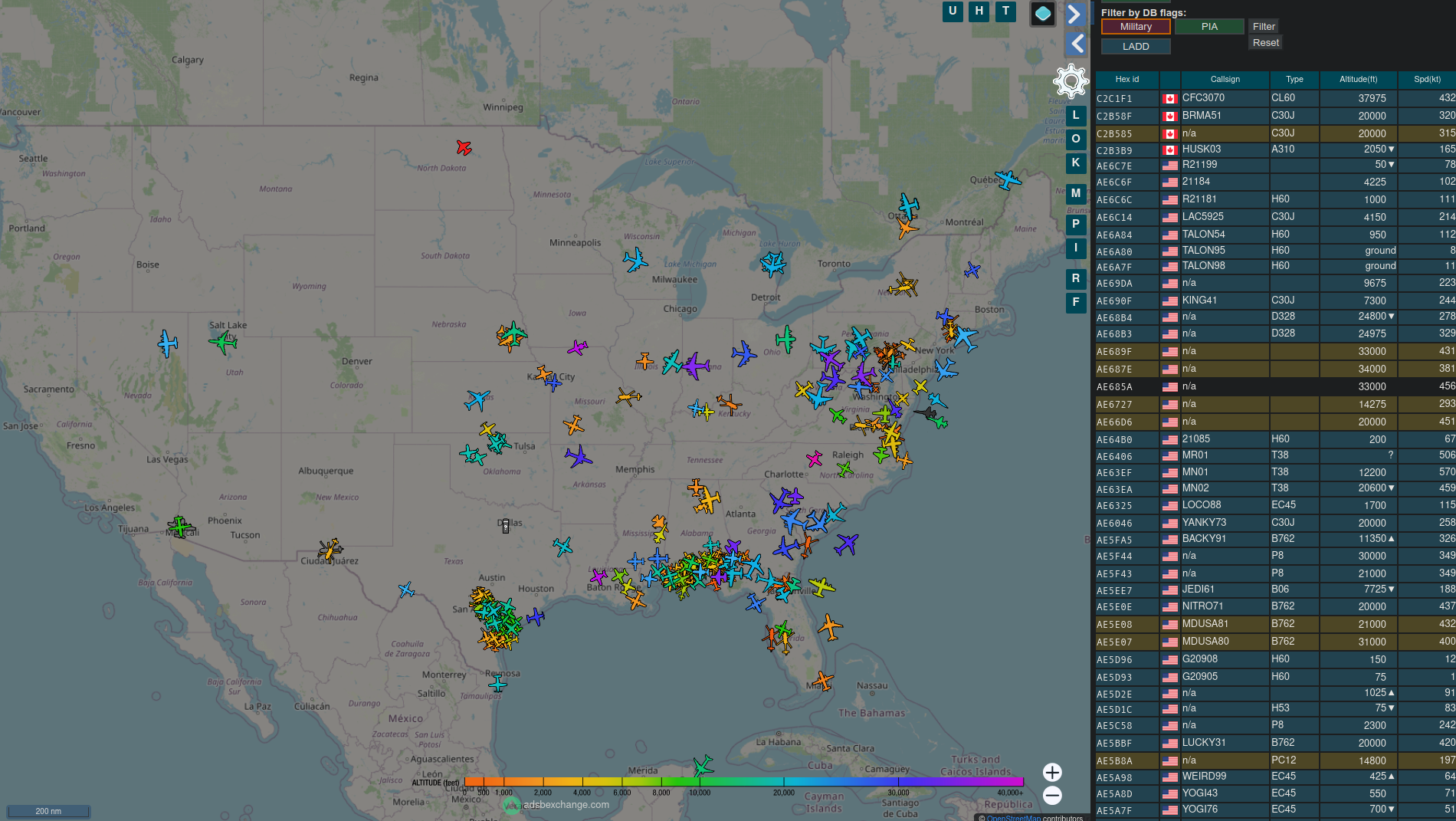Toggle the I map button
This screenshot has height=821, width=1456.
(1076, 248)
